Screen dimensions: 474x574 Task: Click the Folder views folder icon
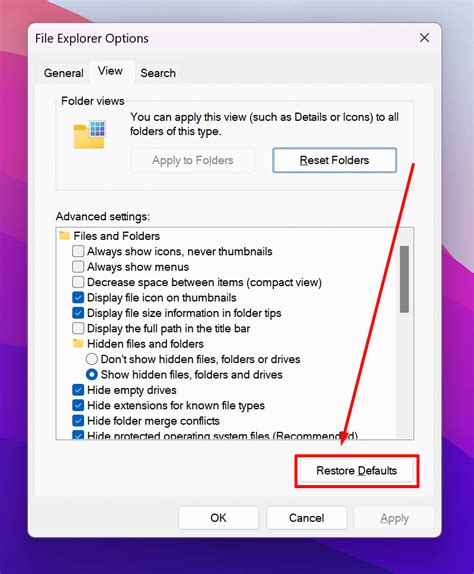pos(90,134)
